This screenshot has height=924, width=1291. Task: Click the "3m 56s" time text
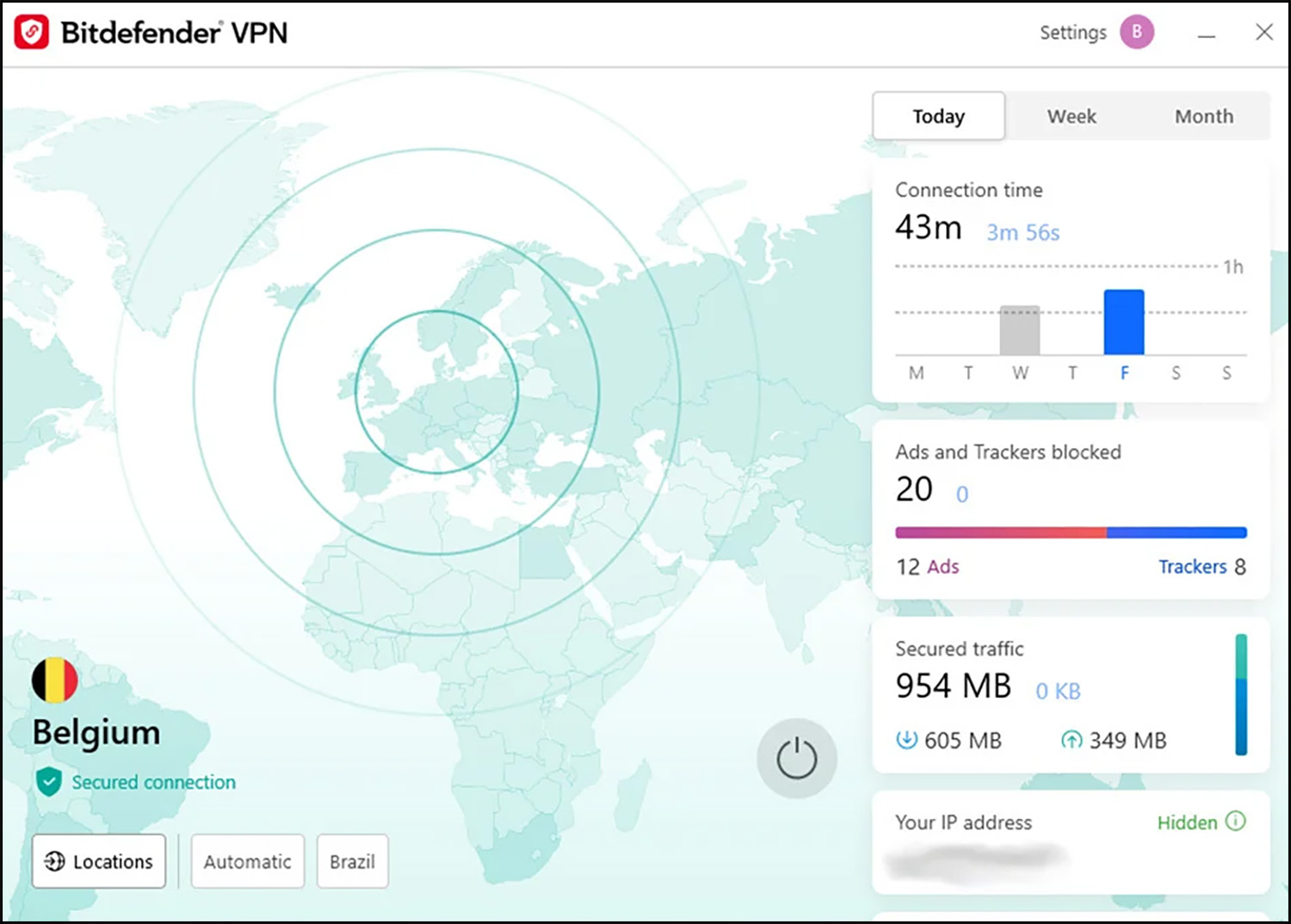(x=1022, y=232)
